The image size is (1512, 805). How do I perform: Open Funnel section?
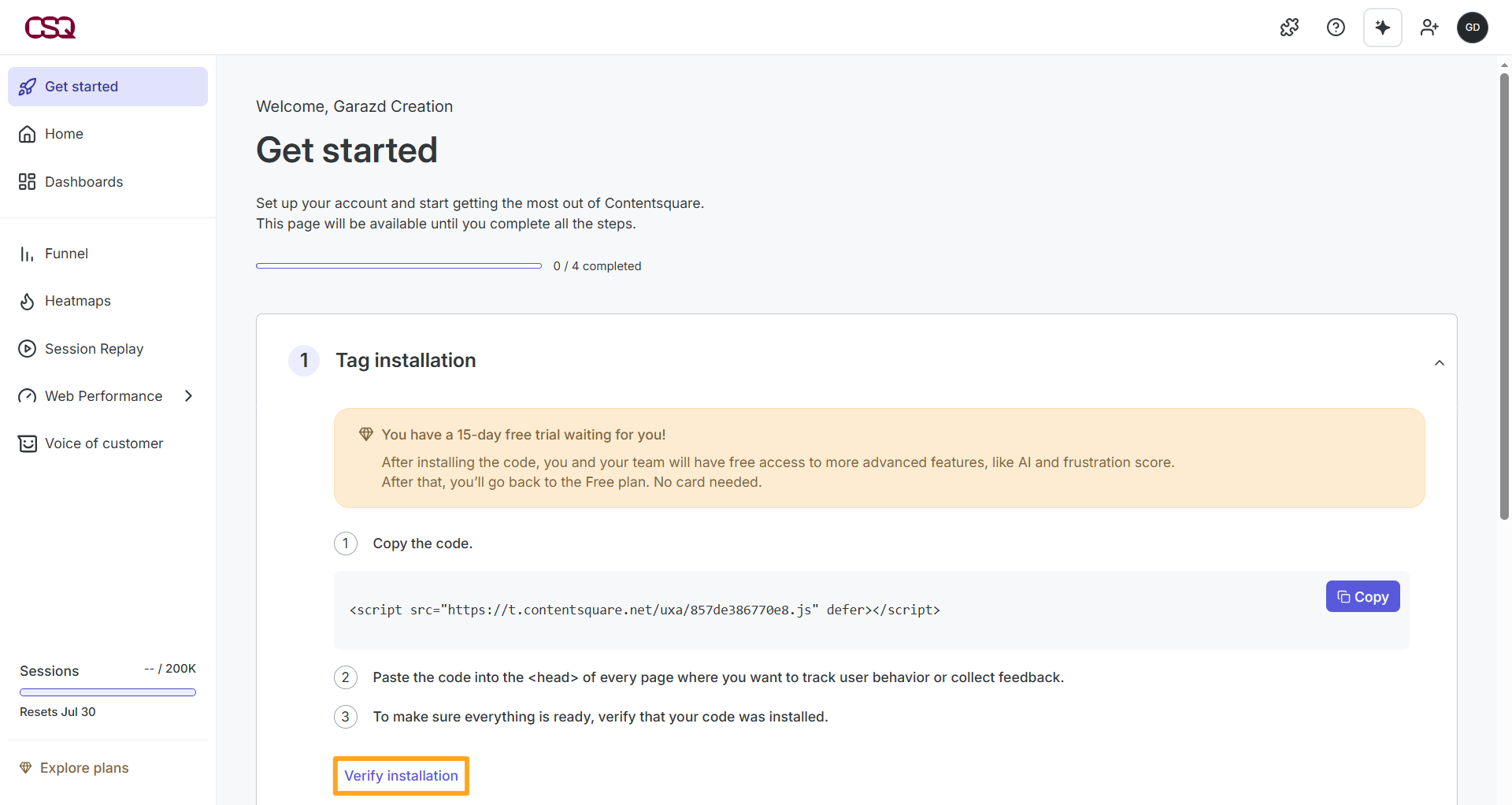click(108, 254)
